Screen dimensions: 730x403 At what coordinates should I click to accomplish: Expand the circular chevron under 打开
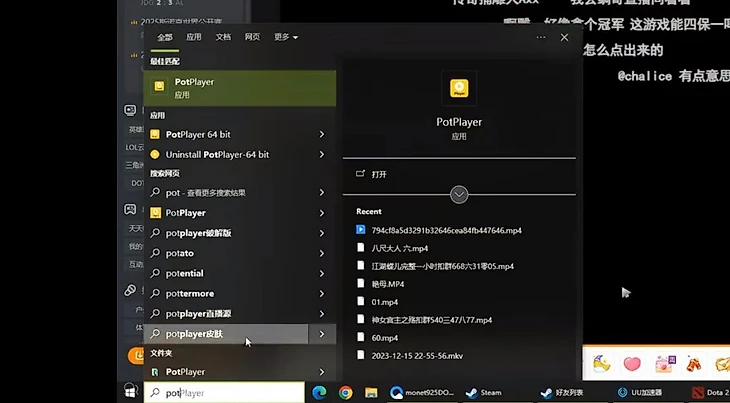[459, 195]
